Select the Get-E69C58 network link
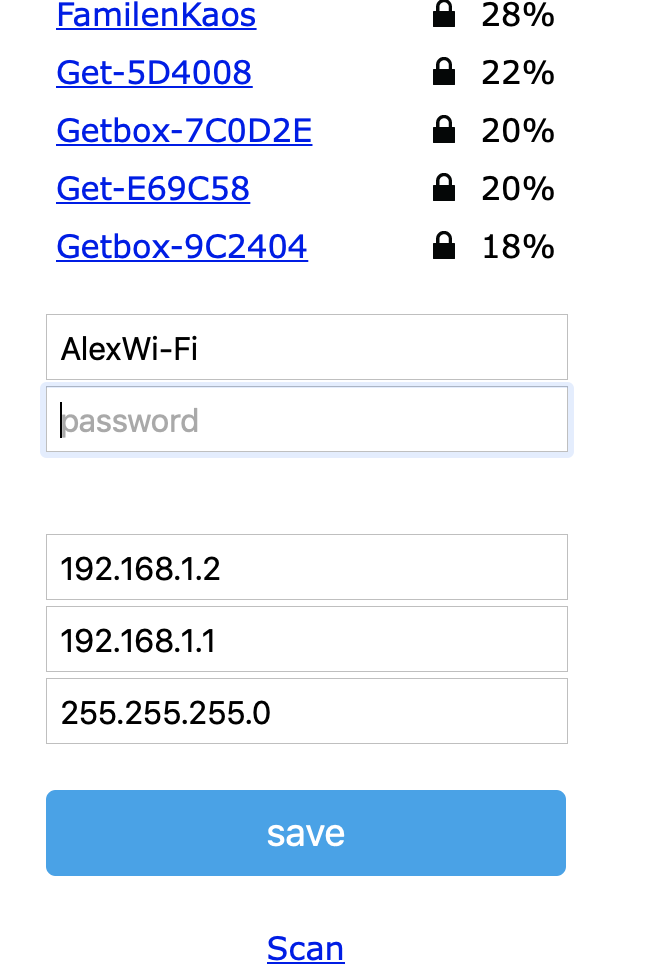The image size is (660, 970). tap(153, 189)
